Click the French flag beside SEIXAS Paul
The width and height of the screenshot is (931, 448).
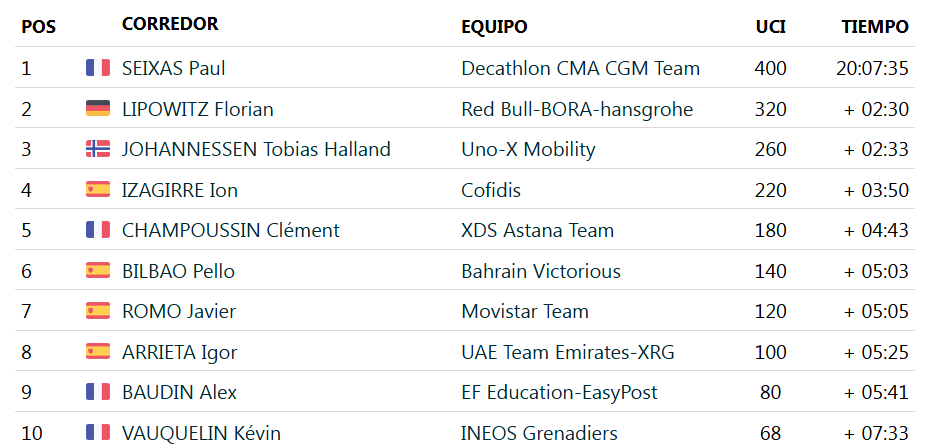(x=98, y=68)
